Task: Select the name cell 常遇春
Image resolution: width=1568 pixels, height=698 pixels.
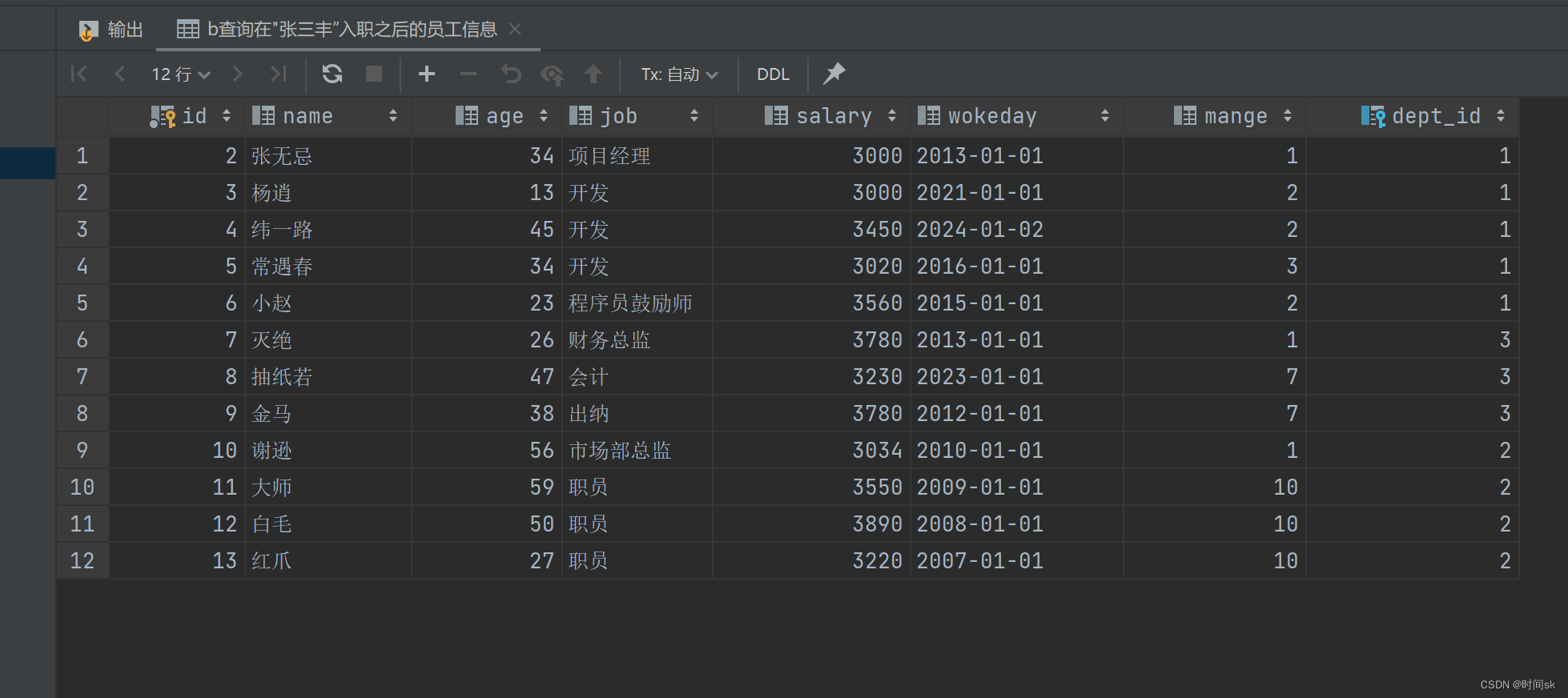Action: point(328,267)
